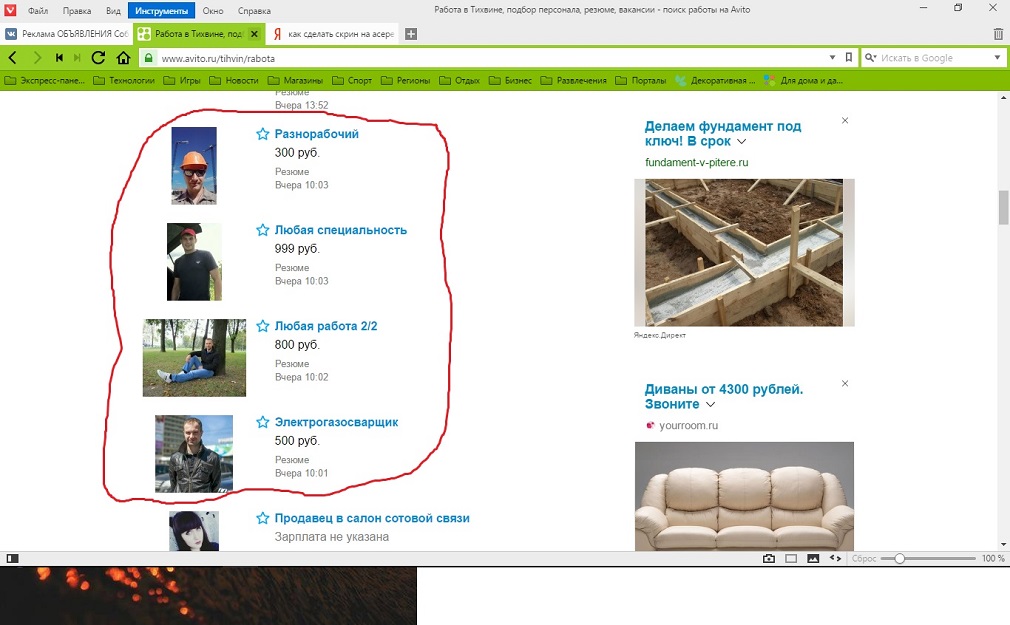Switch to the Реклама ОБЪЯВЛЕНИЯ tab
Viewport: 1010px width, 625px height.
pyautogui.click(x=67, y=34)
